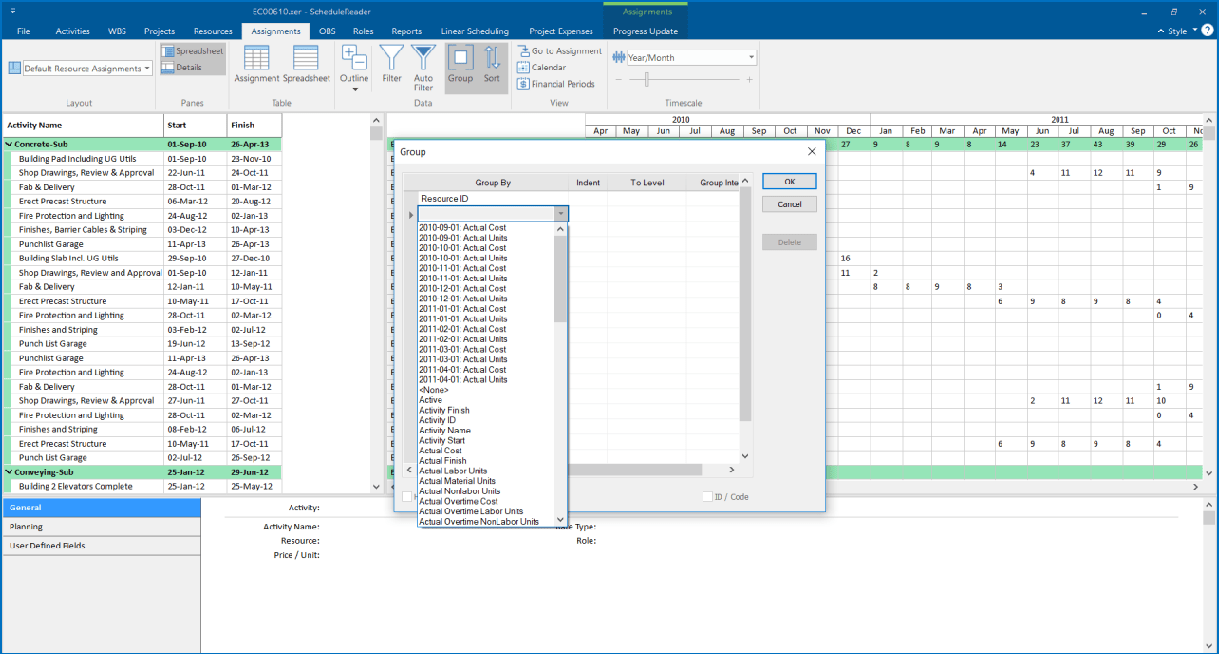Open the Style menu in title bar
Viewport: 1219px width, 654px height.
(x=1177, y=31)
